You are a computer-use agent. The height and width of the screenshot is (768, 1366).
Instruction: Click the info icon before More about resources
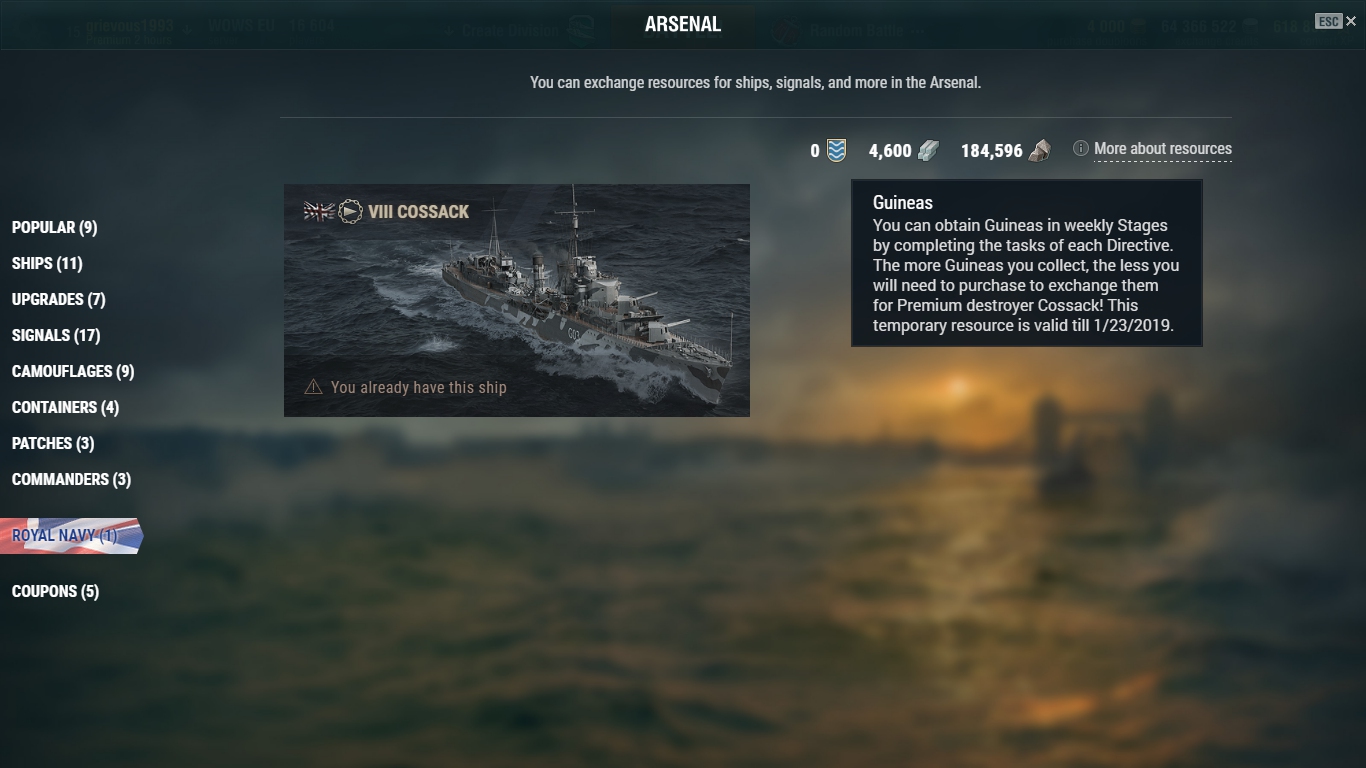coord(1081,148)
